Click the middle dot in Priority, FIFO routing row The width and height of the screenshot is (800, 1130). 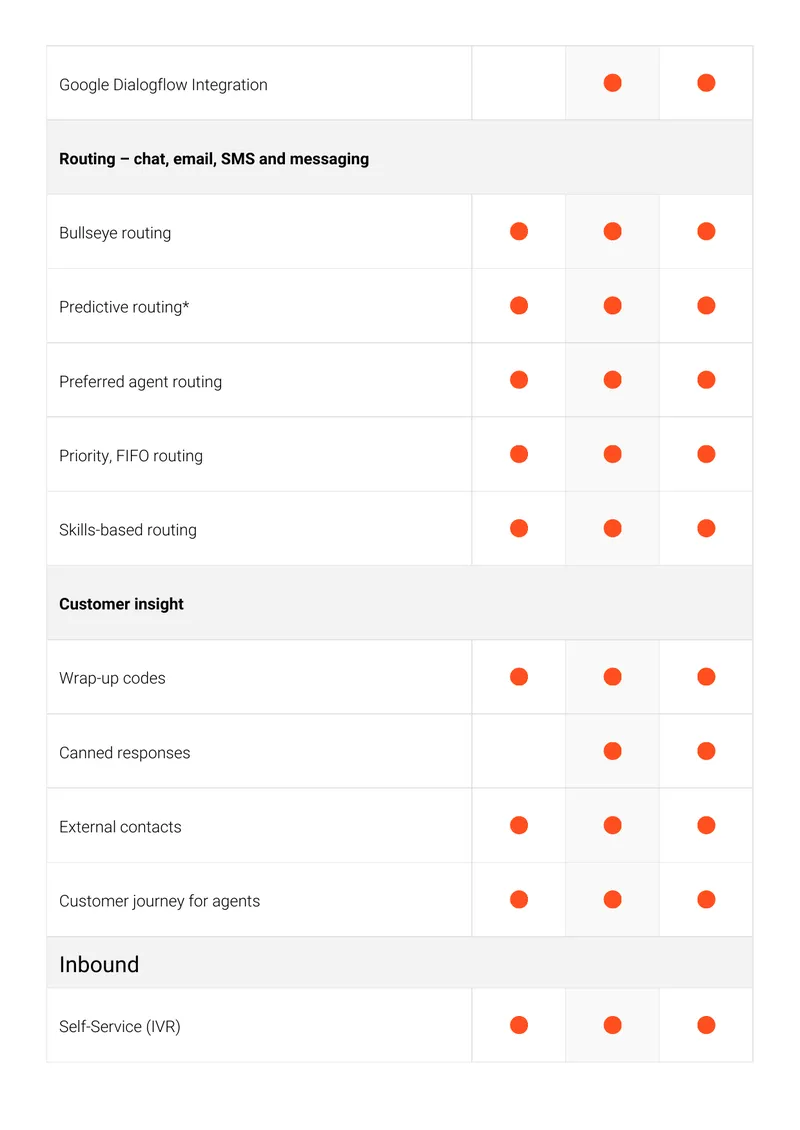click(x=613, y=454)
